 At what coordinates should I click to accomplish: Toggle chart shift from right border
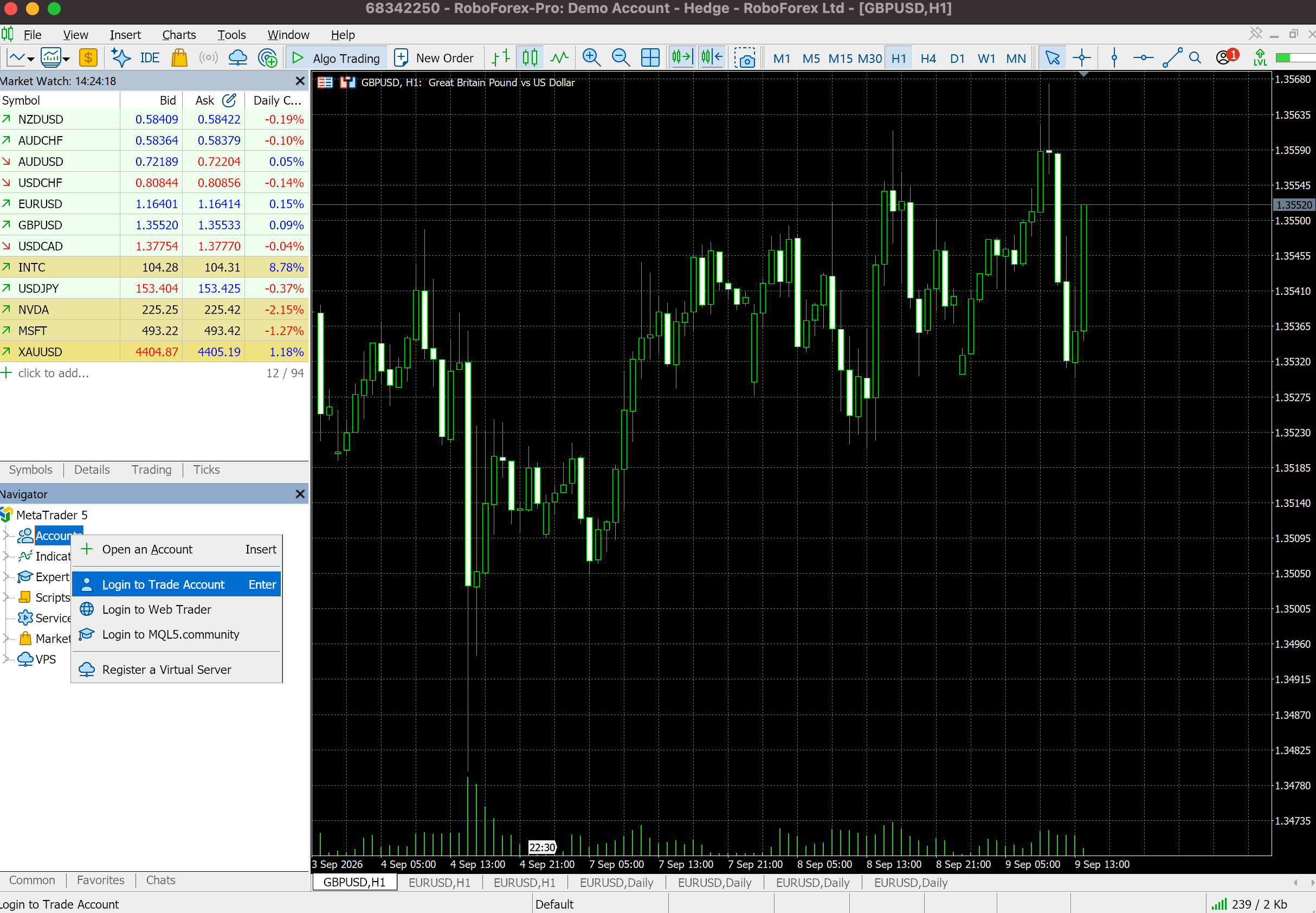712,58
